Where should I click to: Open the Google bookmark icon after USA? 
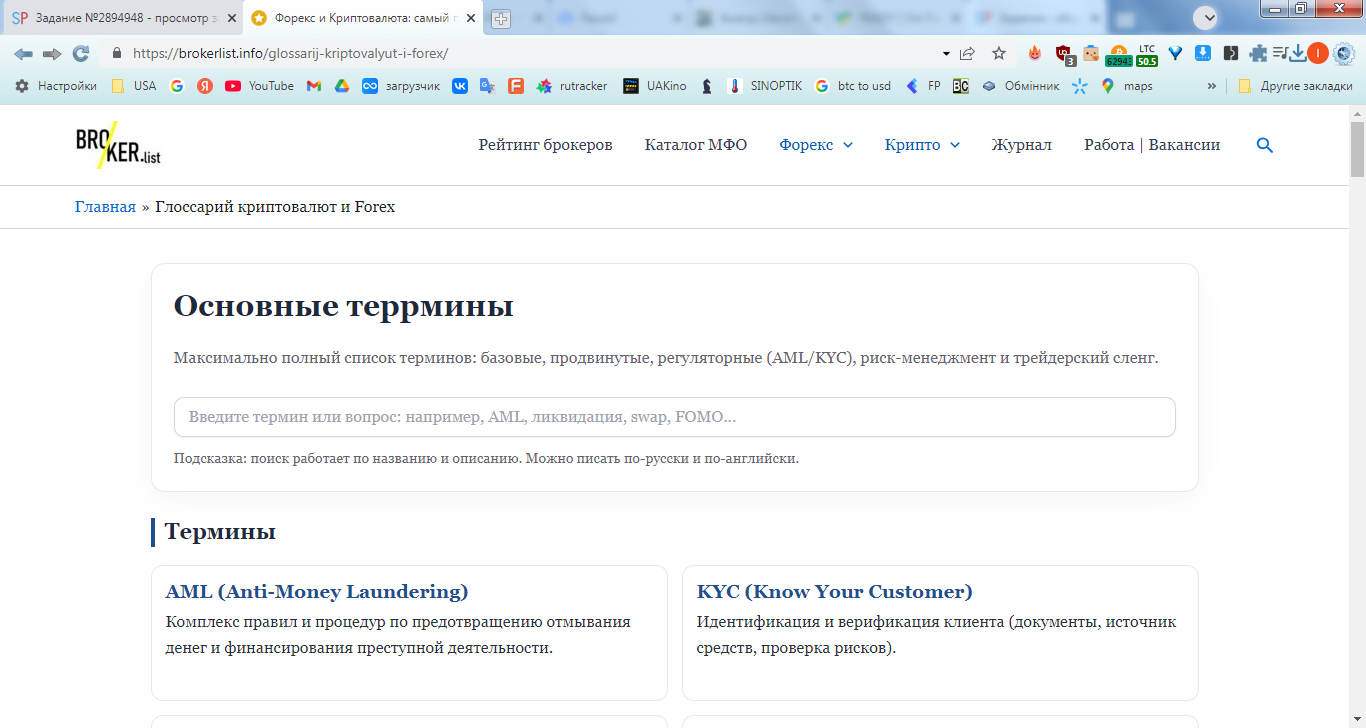pyautogui.click(x=177, y=86)
